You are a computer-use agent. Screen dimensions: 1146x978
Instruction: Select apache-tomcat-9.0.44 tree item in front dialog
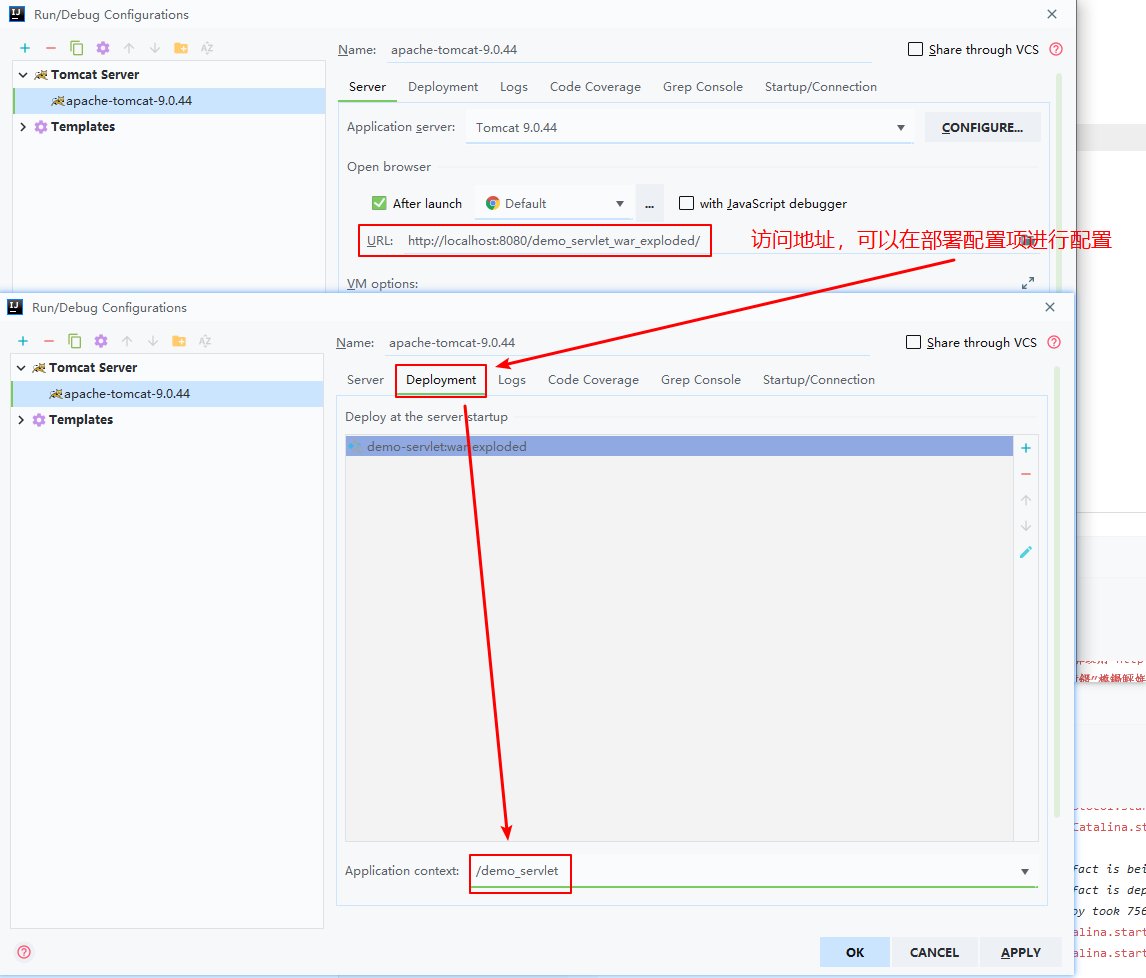point(167,393)
